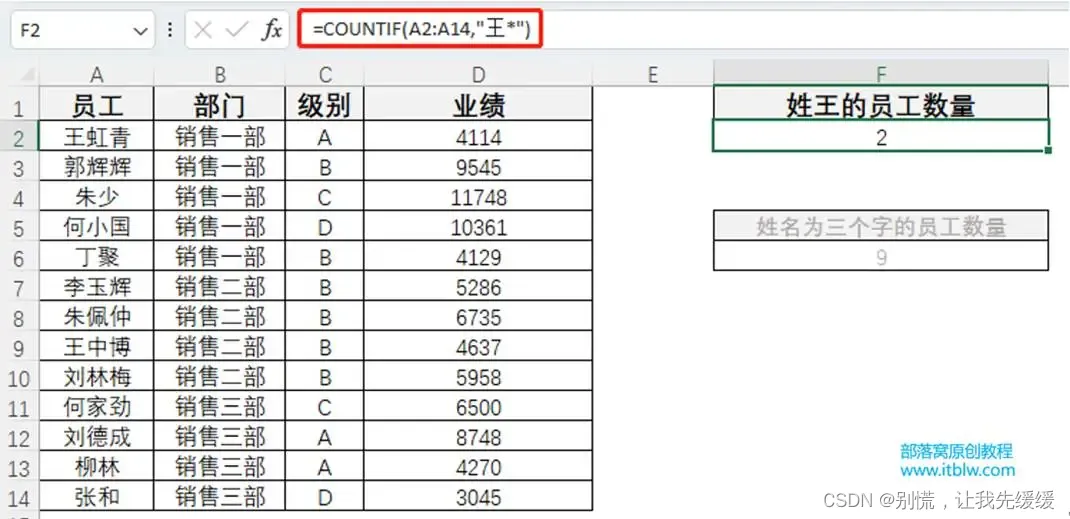Click the cell 郭辉辉
The width and height of the screenshot is (1070, 519).
[x=97, y=168]
